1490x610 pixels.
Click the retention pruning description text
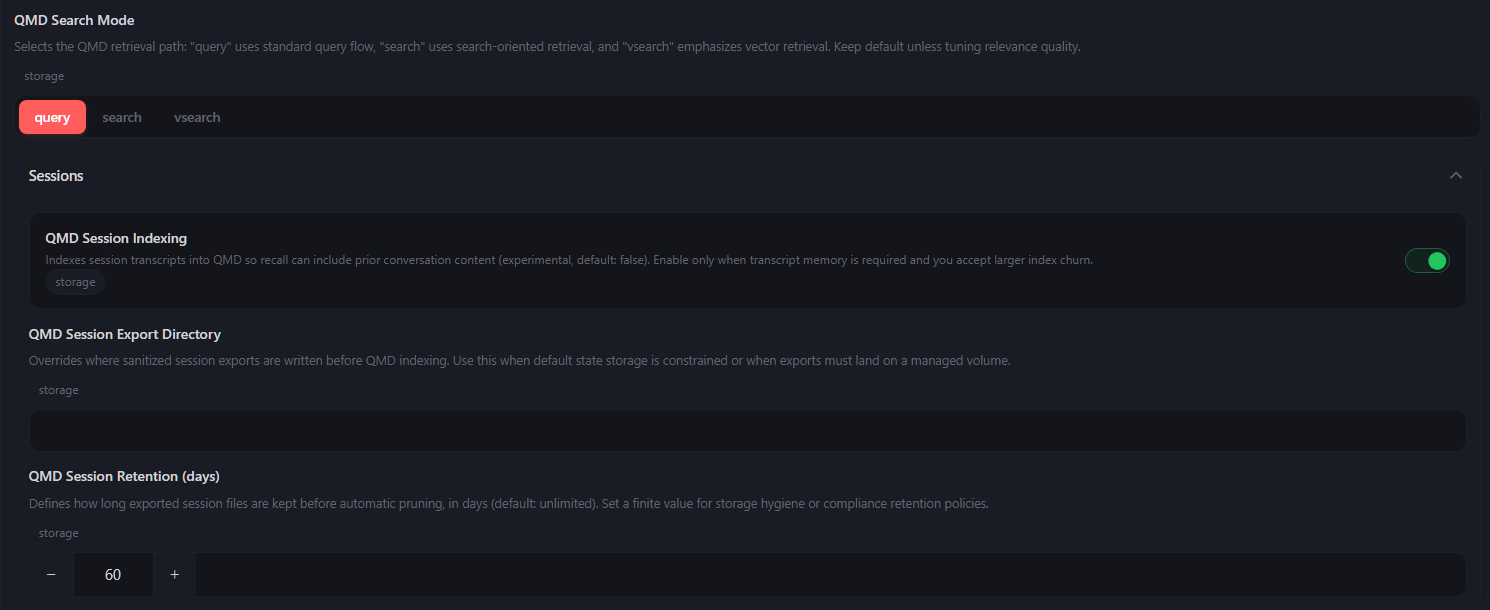click(508, 504)
